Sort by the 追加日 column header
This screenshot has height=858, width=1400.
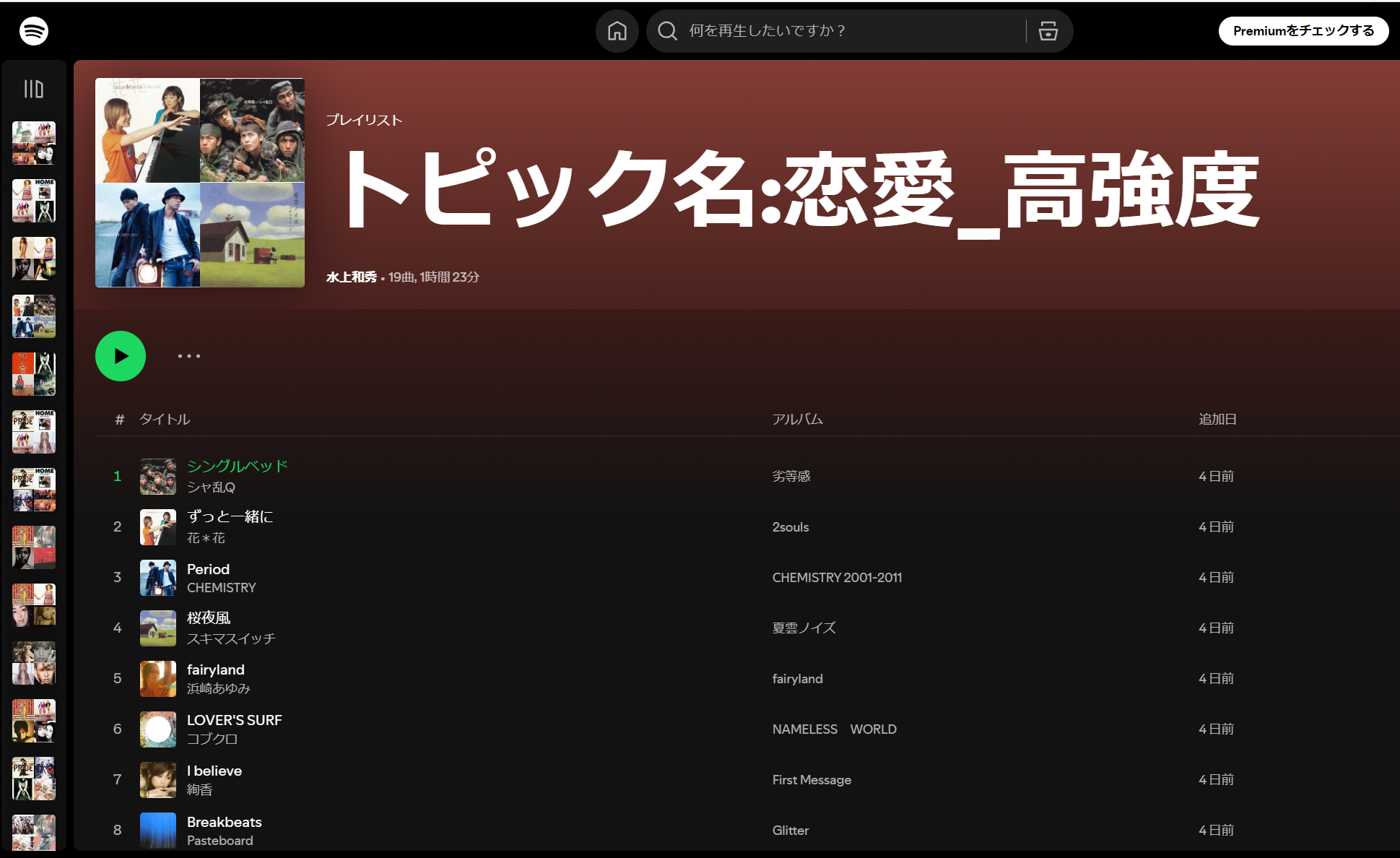1217,419
